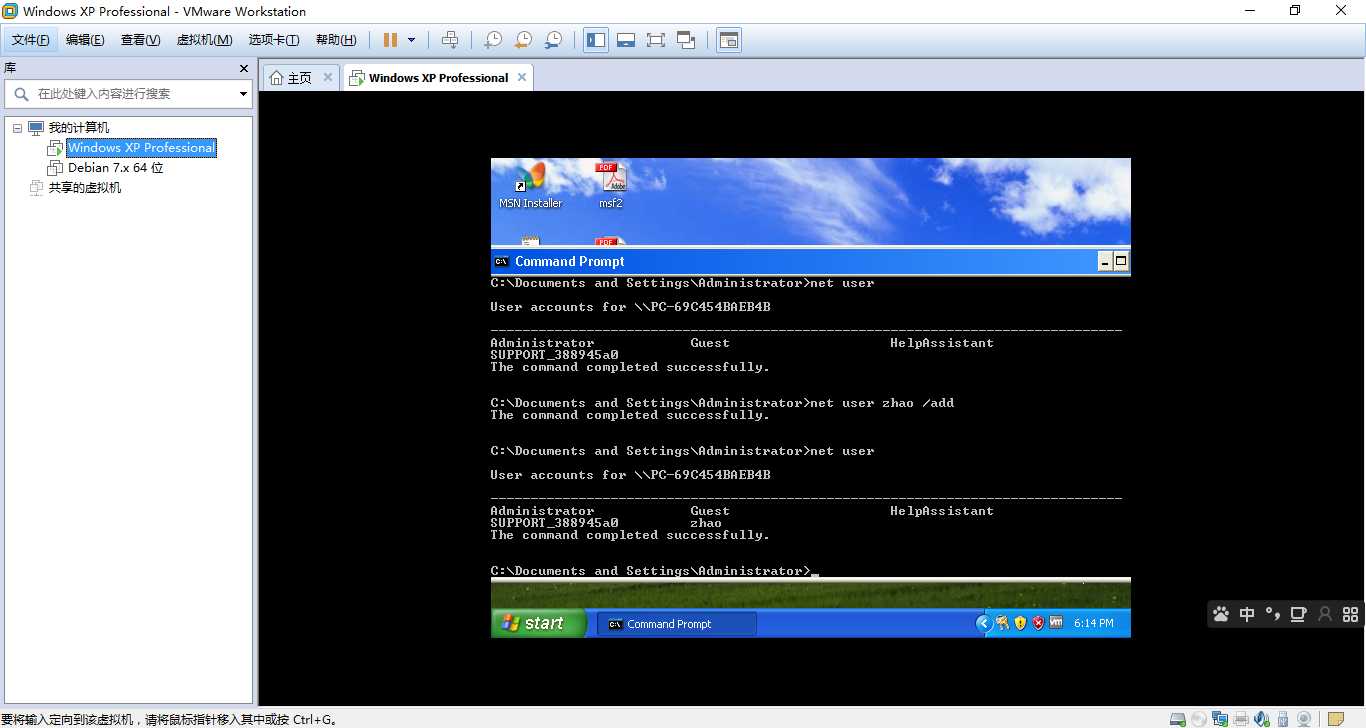
Task: Click the sound/Bluetooth device status icon
Action: pyautogui.click(x=1262, y=718)
